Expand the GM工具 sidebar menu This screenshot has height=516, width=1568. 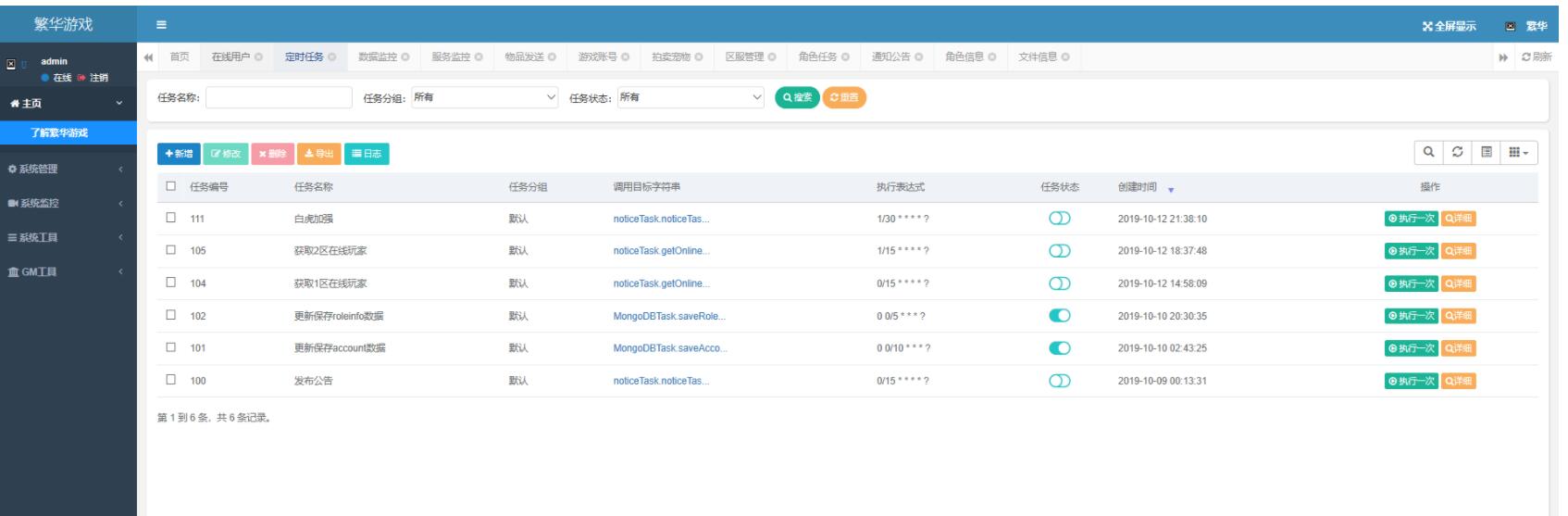[65, 271]
